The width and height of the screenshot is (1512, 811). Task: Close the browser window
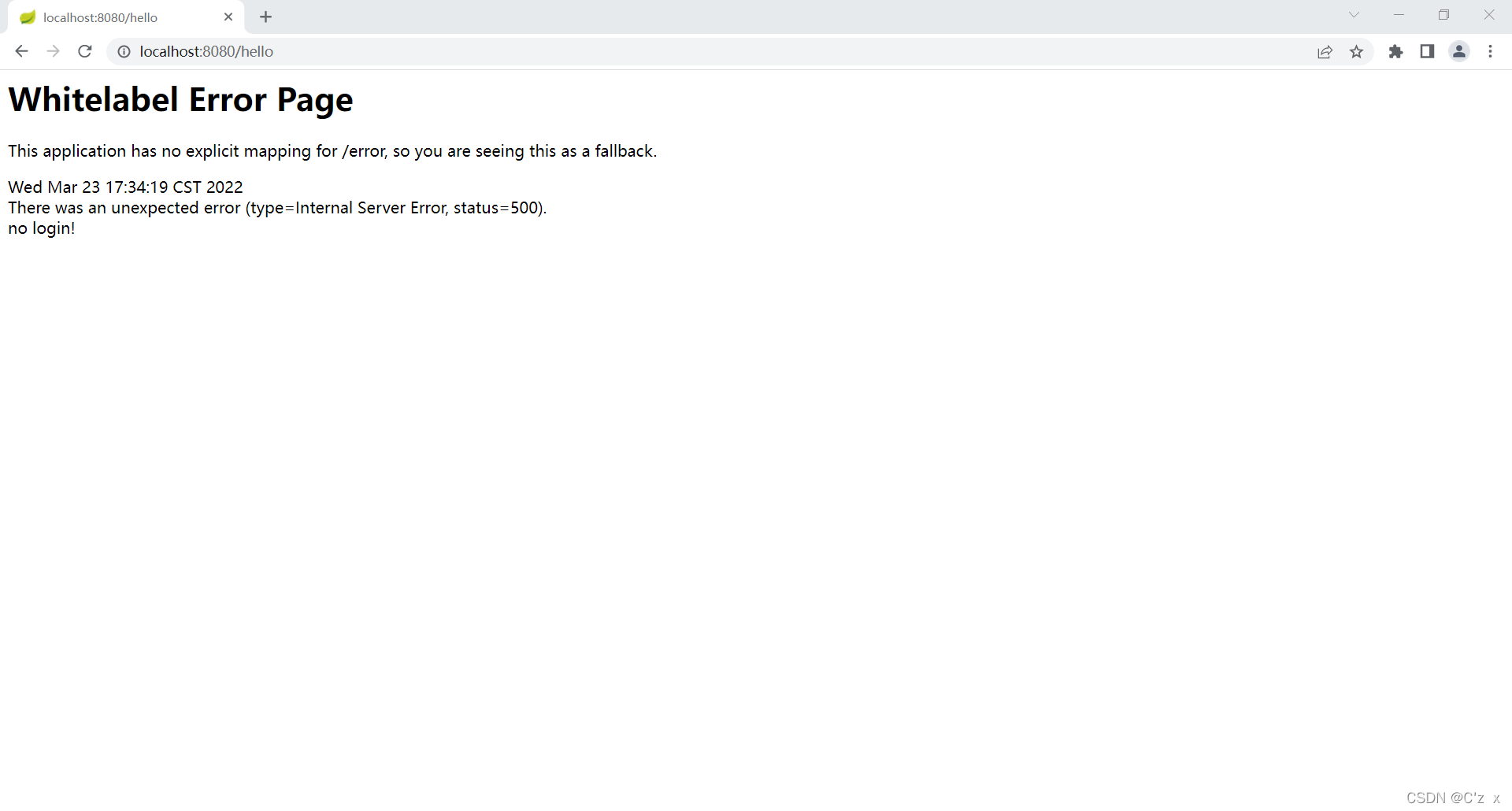pos(1488,15)
